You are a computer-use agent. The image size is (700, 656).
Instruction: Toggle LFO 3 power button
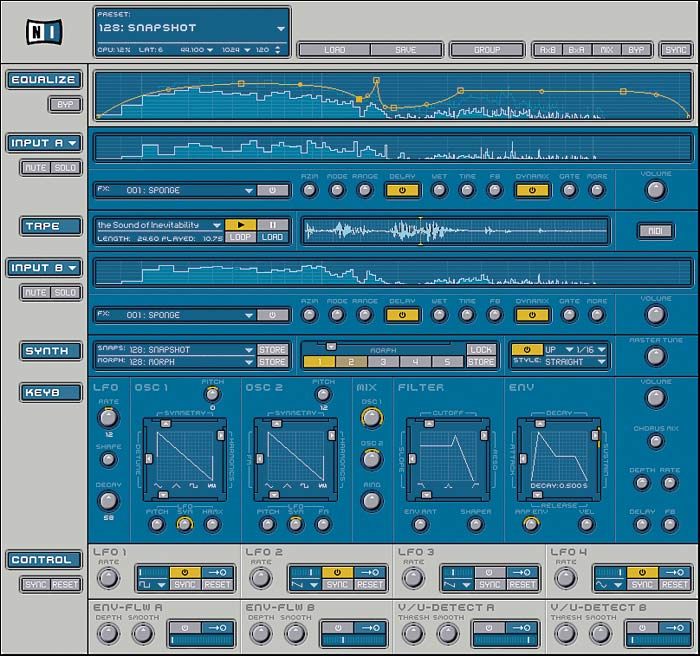click(x=489, y=572)
